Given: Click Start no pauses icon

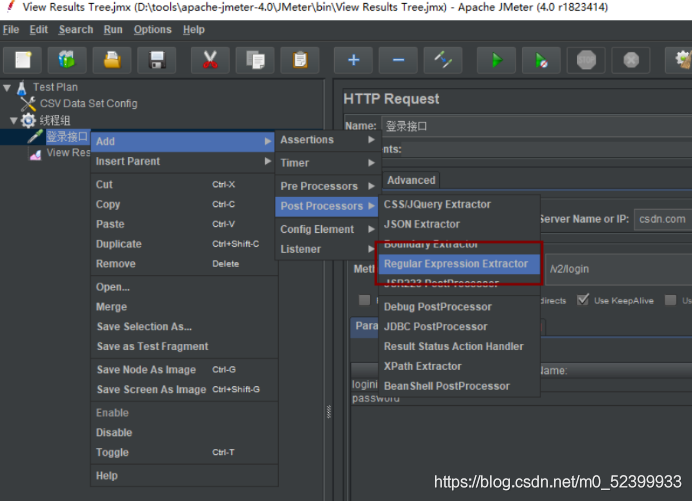Looking at the screenshot, I should tap(541, 60).
